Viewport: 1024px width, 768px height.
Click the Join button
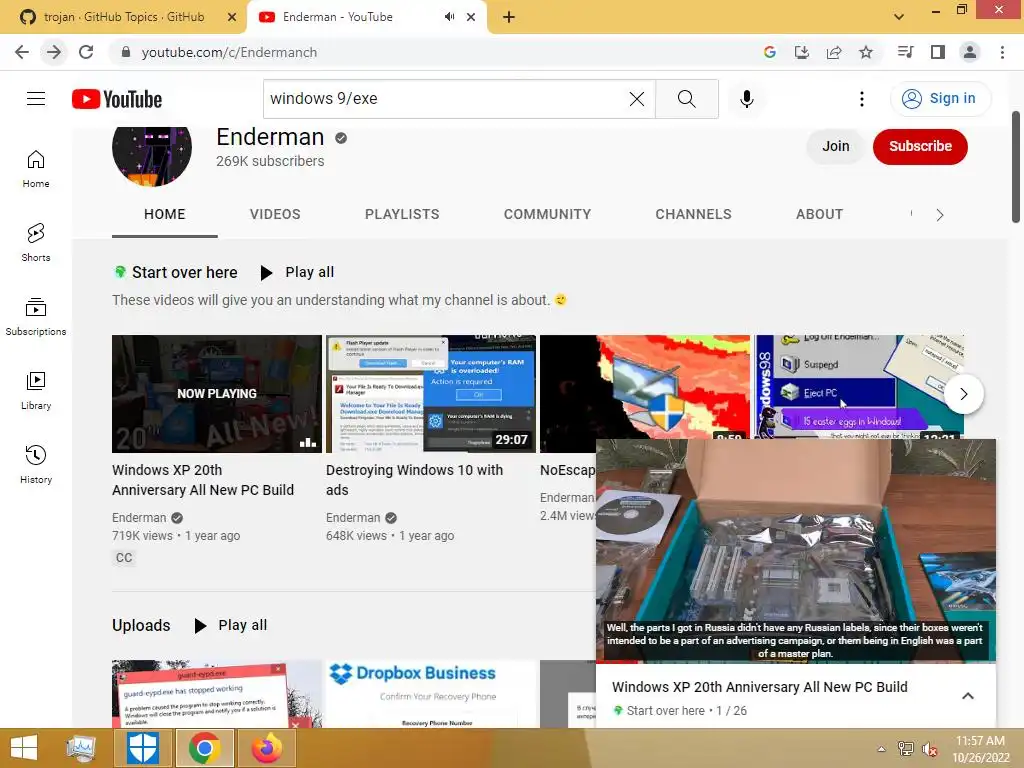click(x=835, y=146)
